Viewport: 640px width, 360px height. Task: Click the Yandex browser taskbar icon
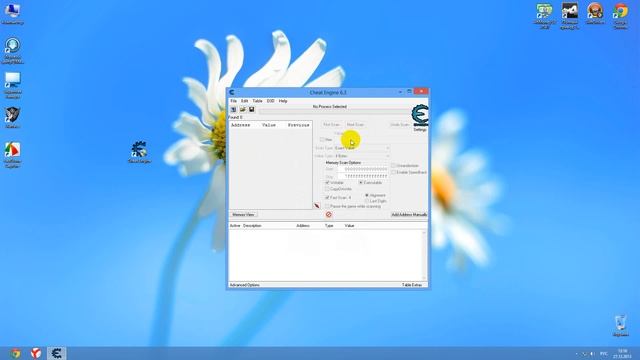(x=36, y=353)
